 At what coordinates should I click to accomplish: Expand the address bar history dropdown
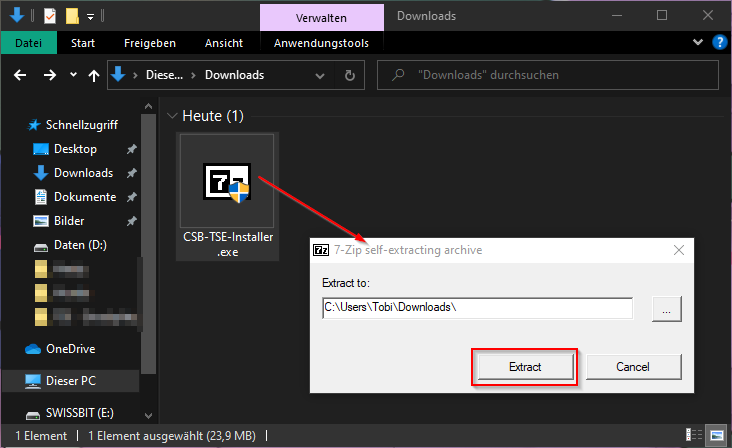(x=320, y=76)
